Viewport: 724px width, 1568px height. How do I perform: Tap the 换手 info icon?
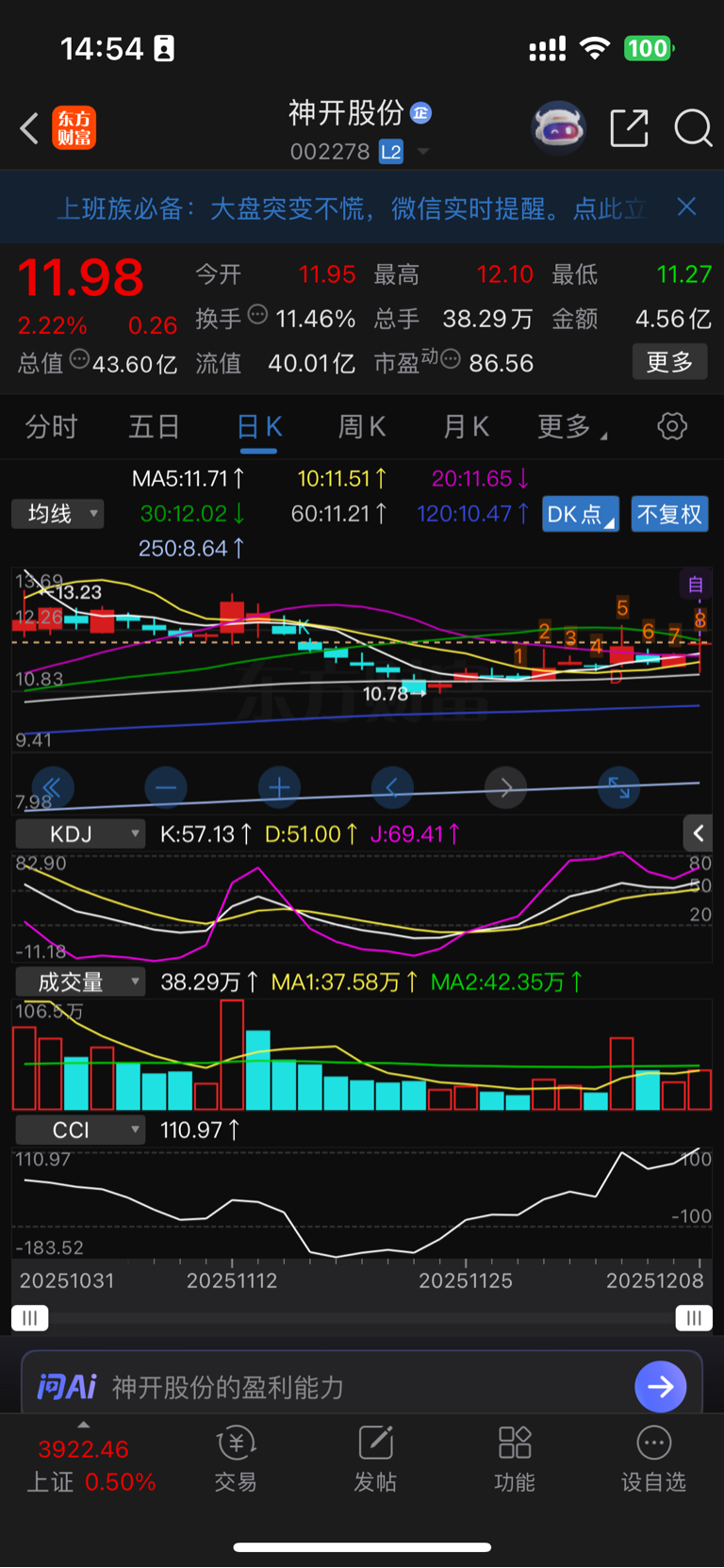tap(257, 315)
